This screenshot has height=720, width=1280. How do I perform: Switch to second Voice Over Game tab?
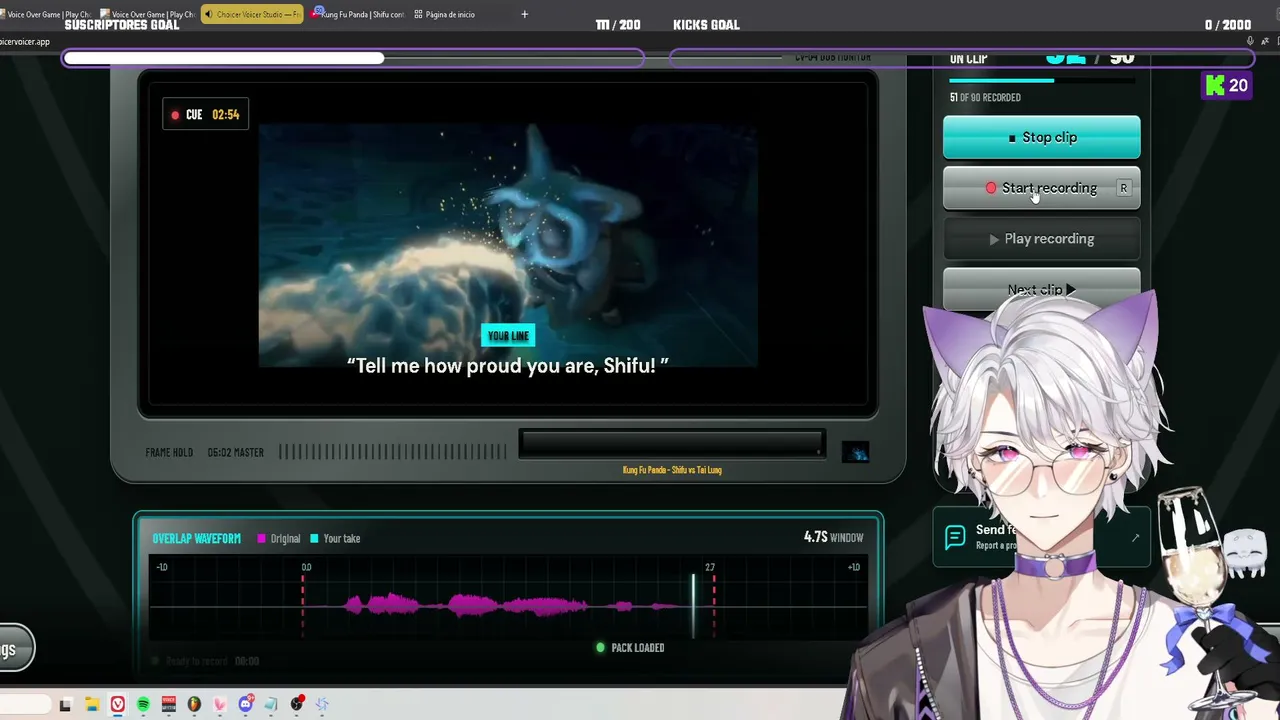click(148, 14)
